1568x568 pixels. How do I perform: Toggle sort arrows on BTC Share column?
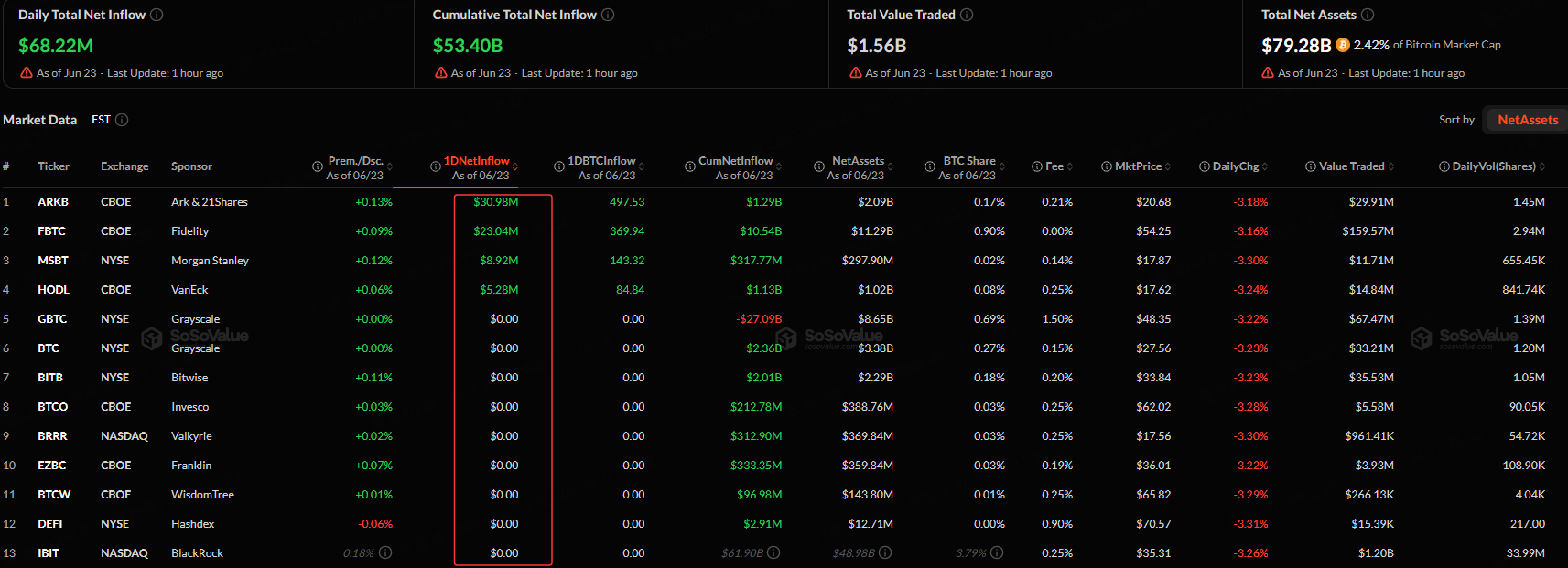pyautogui.click(x=1002, y=166)
